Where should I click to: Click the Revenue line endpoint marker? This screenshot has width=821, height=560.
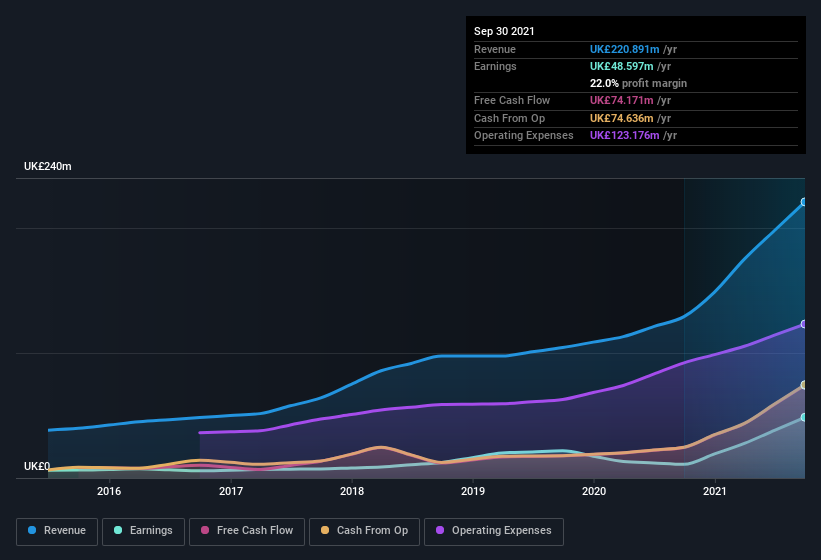click(804, 202)
